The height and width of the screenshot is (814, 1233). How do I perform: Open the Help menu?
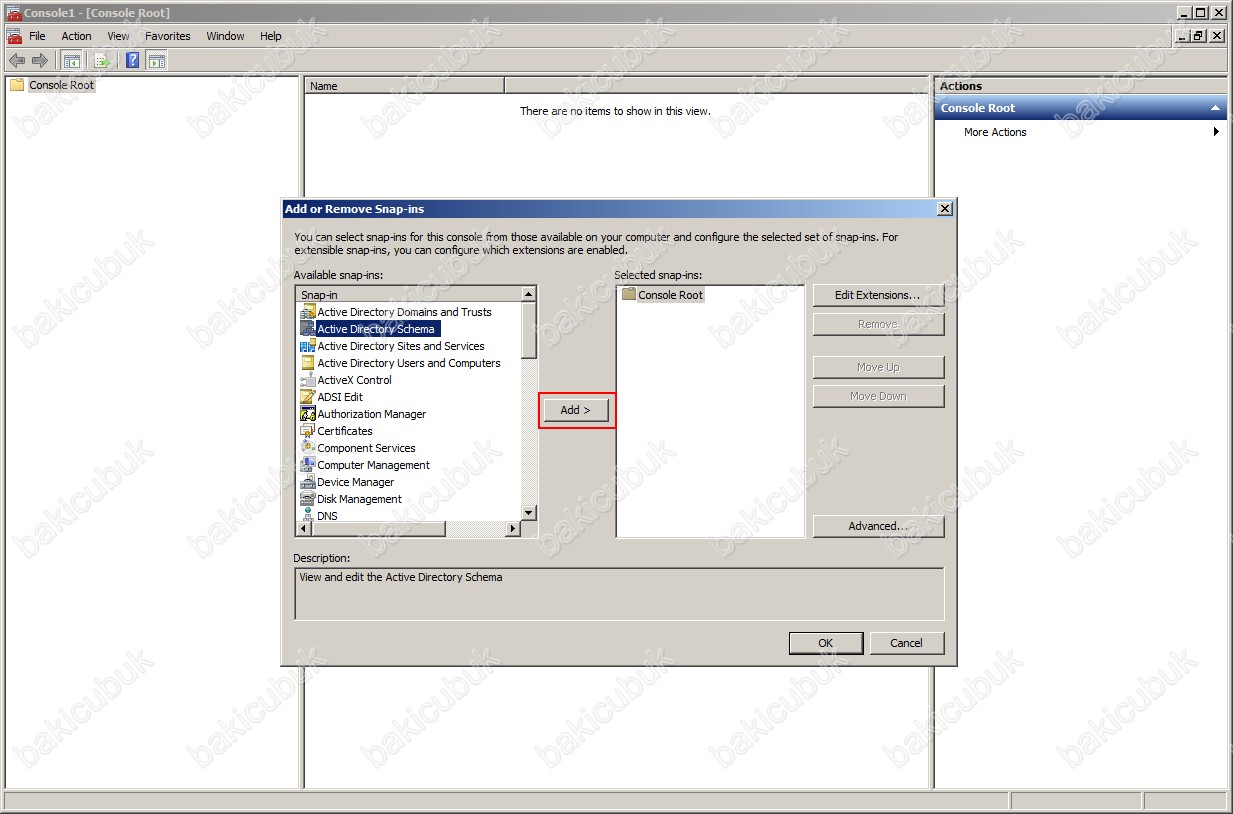click(271, 36)
